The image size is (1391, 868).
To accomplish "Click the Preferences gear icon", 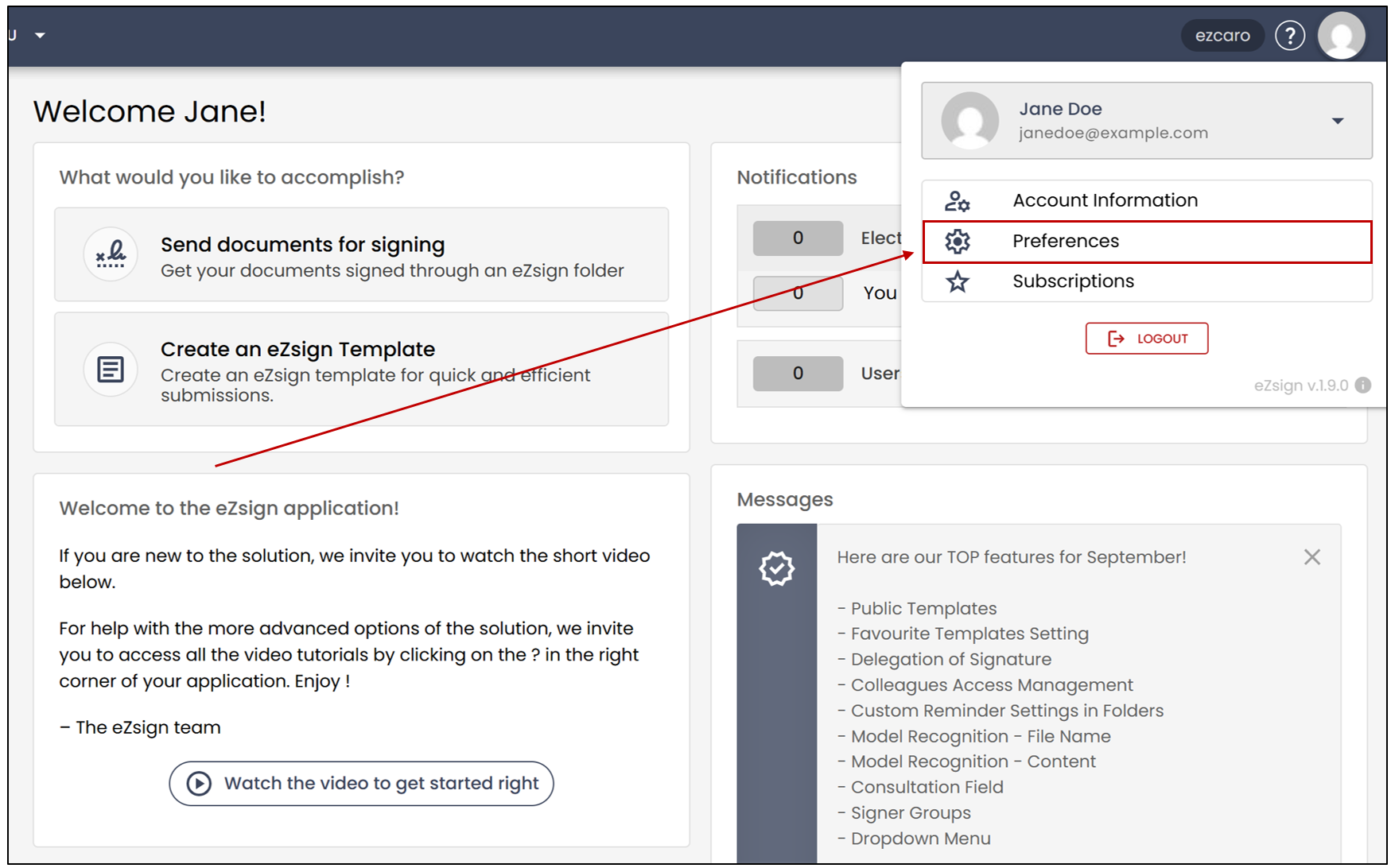I will tap(958, 242).
